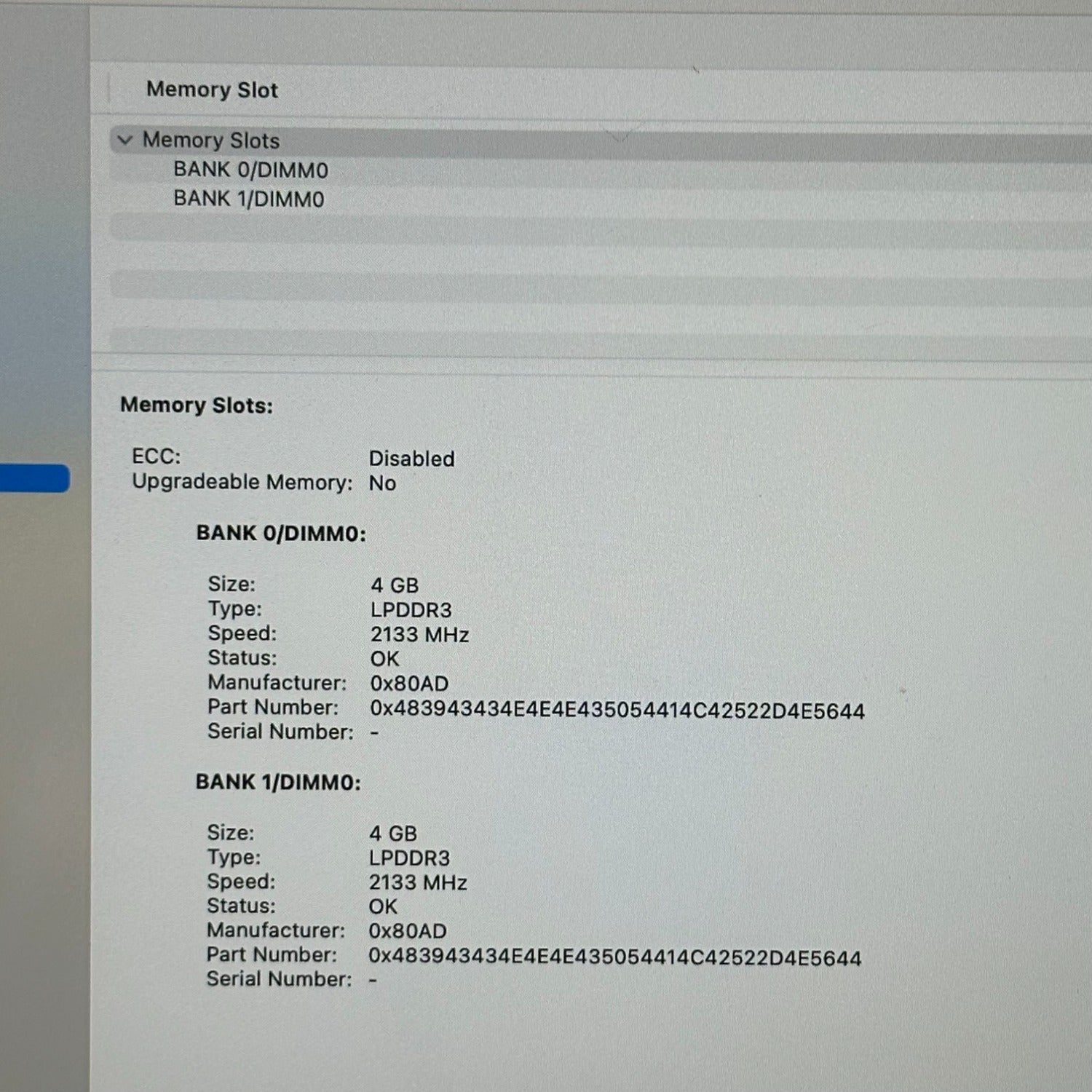Click the OK status under BANK 1
Image resolution: width=1092 pixels, height=1092 pixels.
pos(383,907)
